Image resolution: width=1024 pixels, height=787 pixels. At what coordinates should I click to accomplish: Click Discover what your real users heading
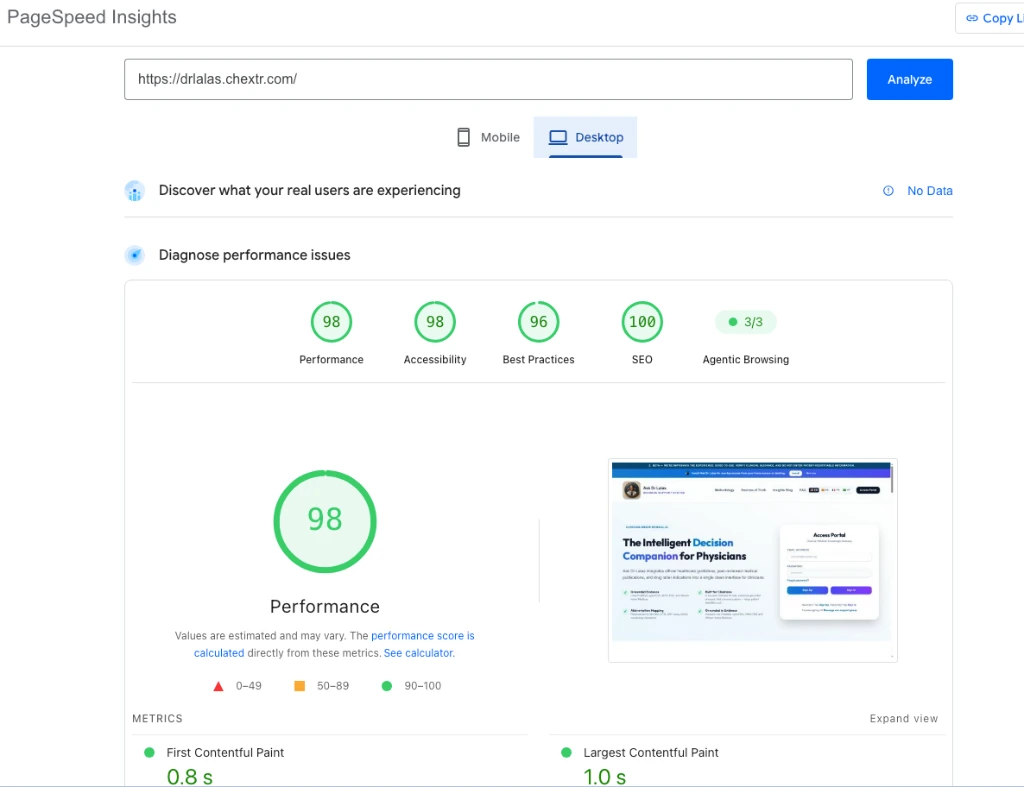pyautogui.click(x=310, y=190)
